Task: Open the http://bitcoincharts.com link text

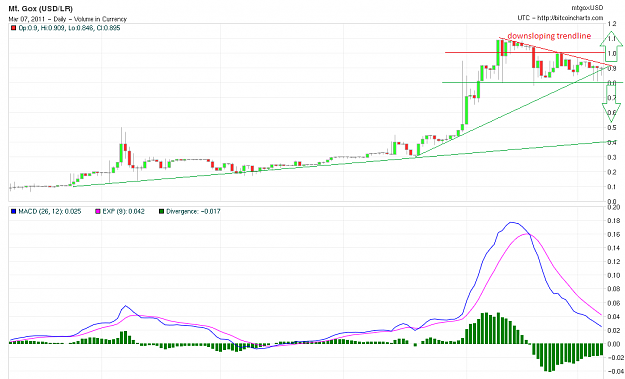Action: 571,18
